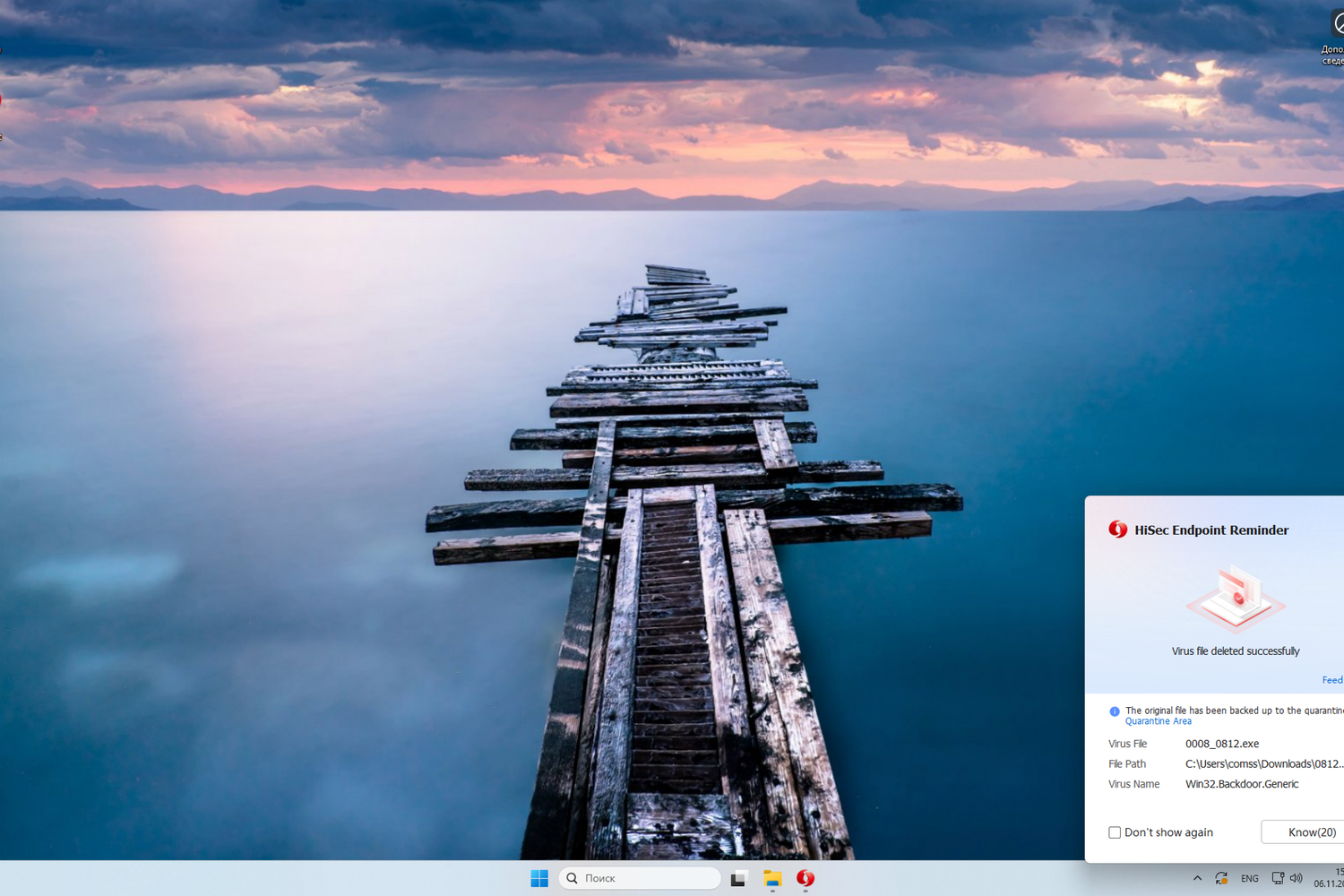This screenshot has width=1344, height=896.
Task: Click the taskbar clock and date
Action: click(x=1329, y=878)
